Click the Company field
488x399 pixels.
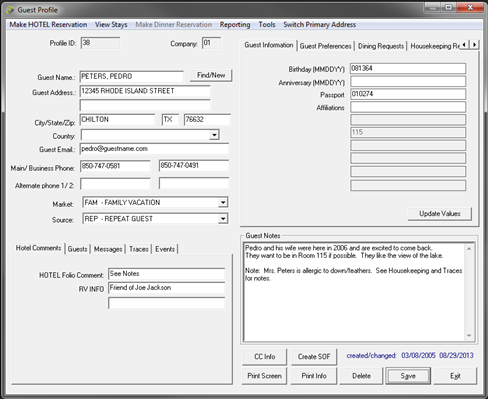211,43
